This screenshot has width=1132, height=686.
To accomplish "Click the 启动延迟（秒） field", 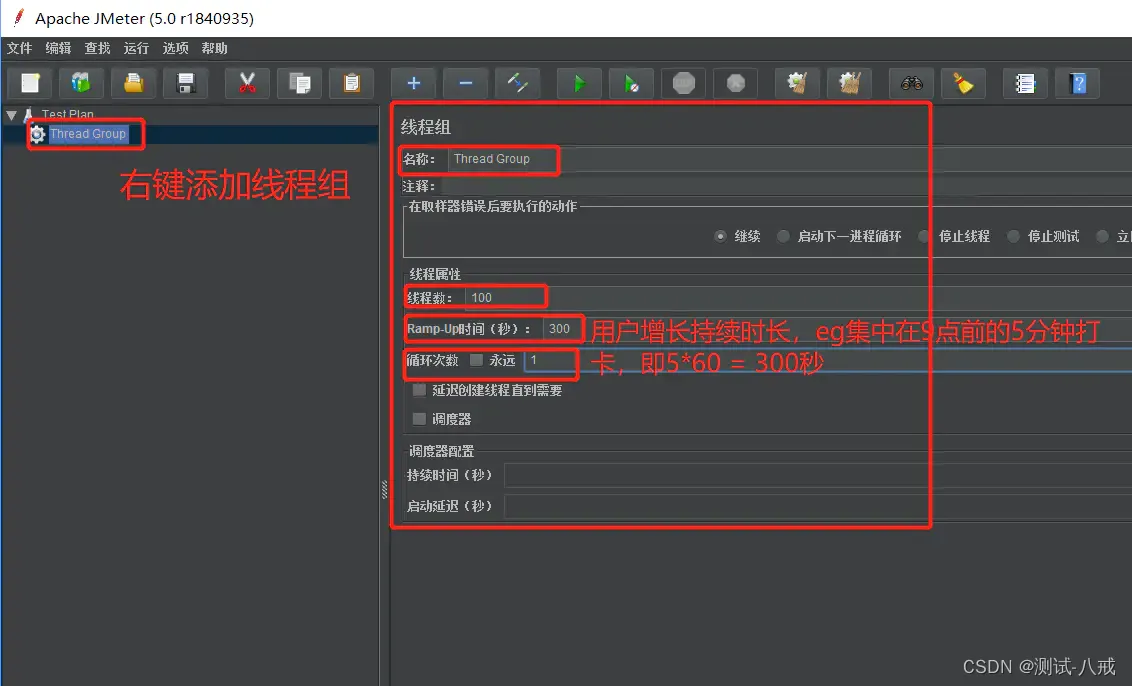I will click(818, 506).
